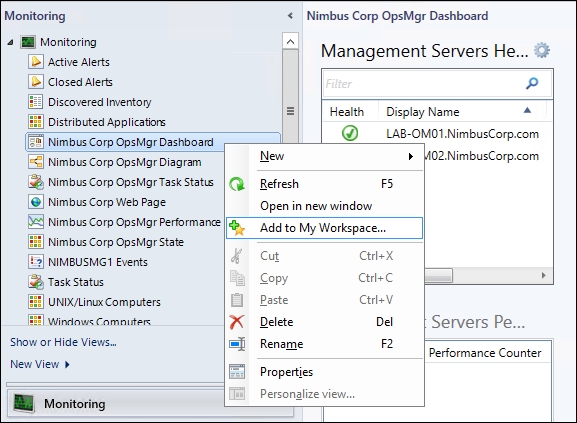Click the Performance Counter column header
The image size is (577, 423).
485,353
